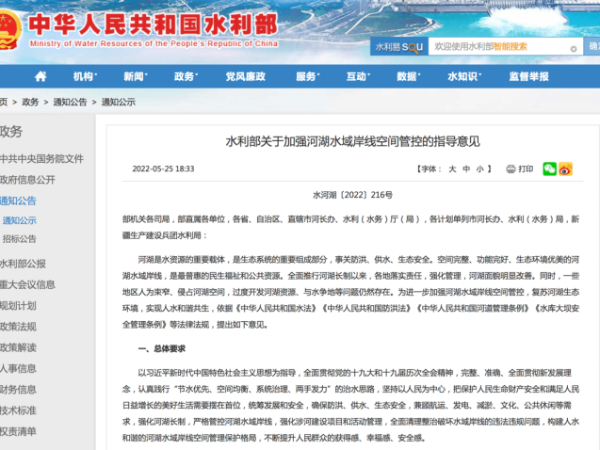Click the heading 一、总体要求

click(161, 349)
